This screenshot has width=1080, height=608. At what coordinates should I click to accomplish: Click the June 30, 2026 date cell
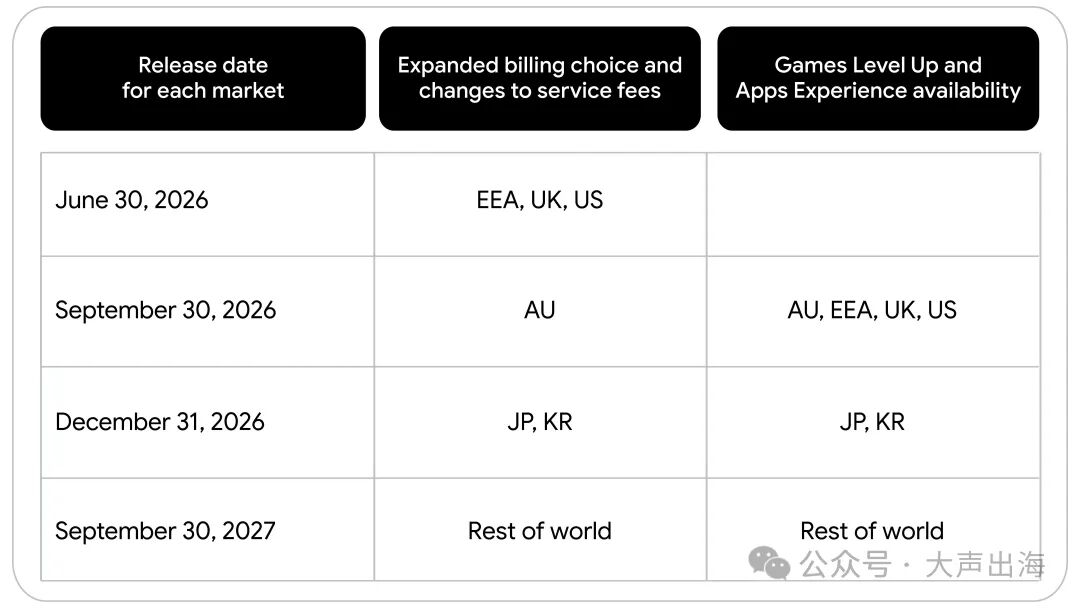pyautogui.click(x=207, y=205)
